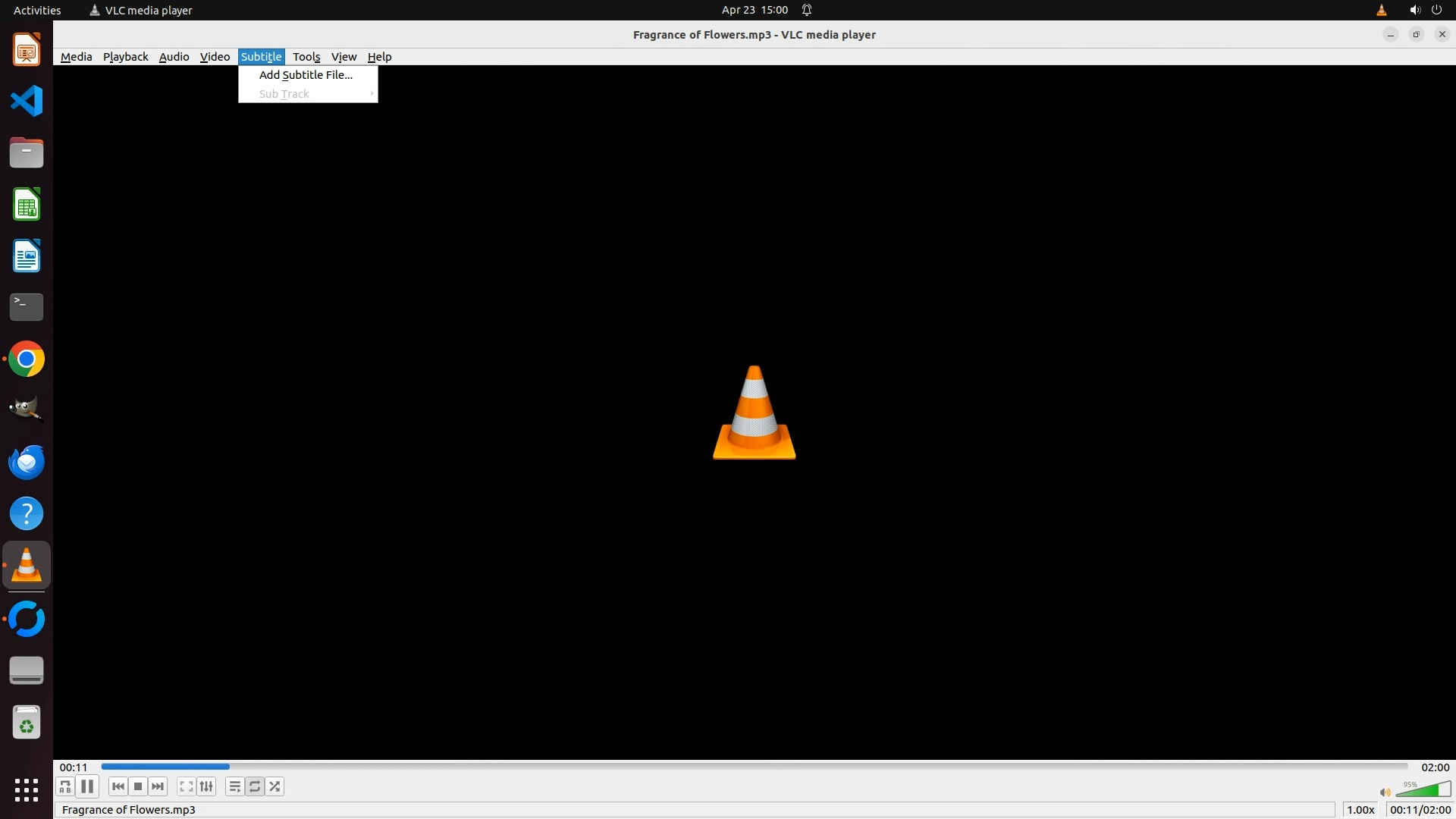Open the Tools menu
The height and width of the screenshot is (819, 1456).
[x=306, y=57]
